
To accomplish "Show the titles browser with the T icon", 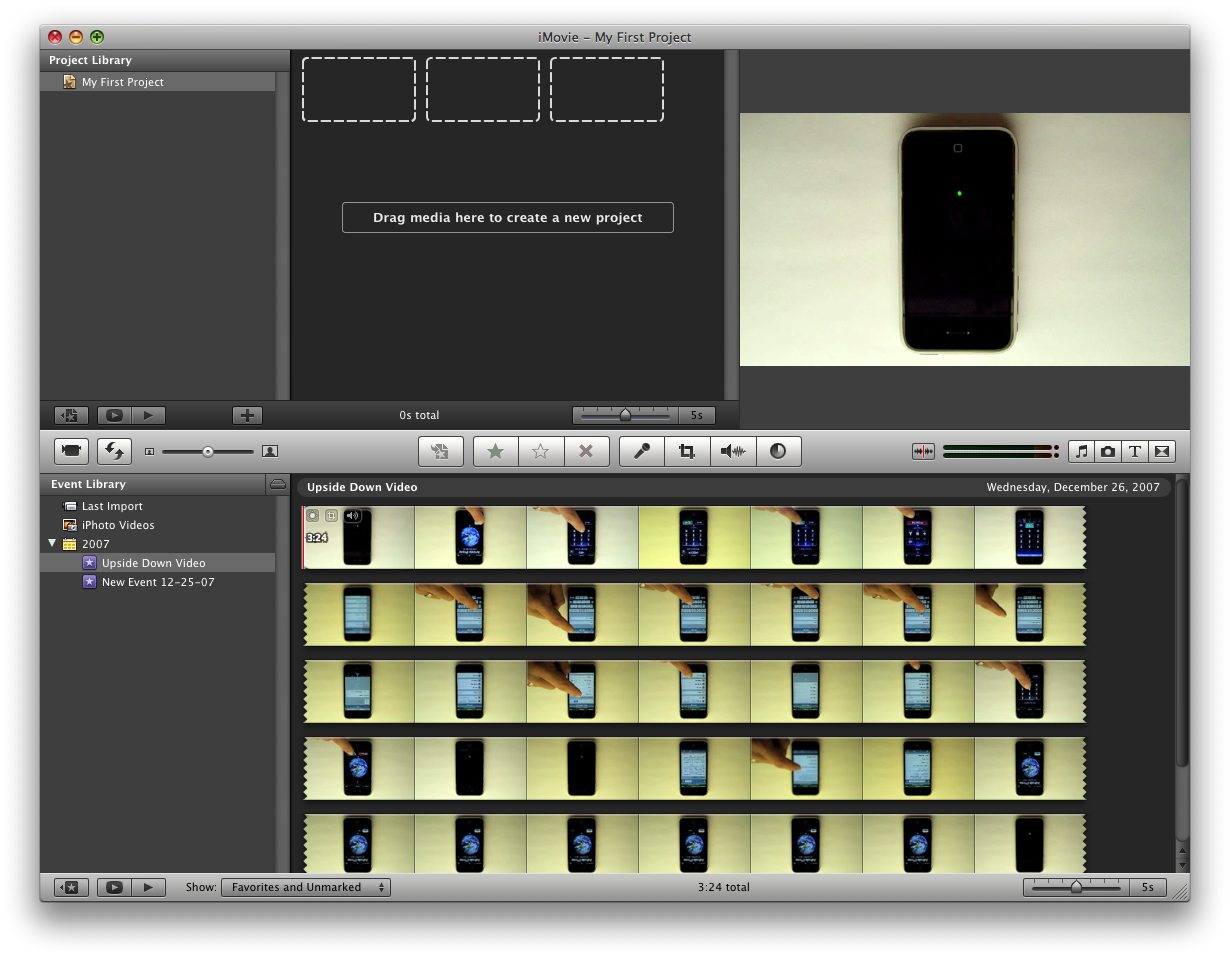I will 1135,451.
